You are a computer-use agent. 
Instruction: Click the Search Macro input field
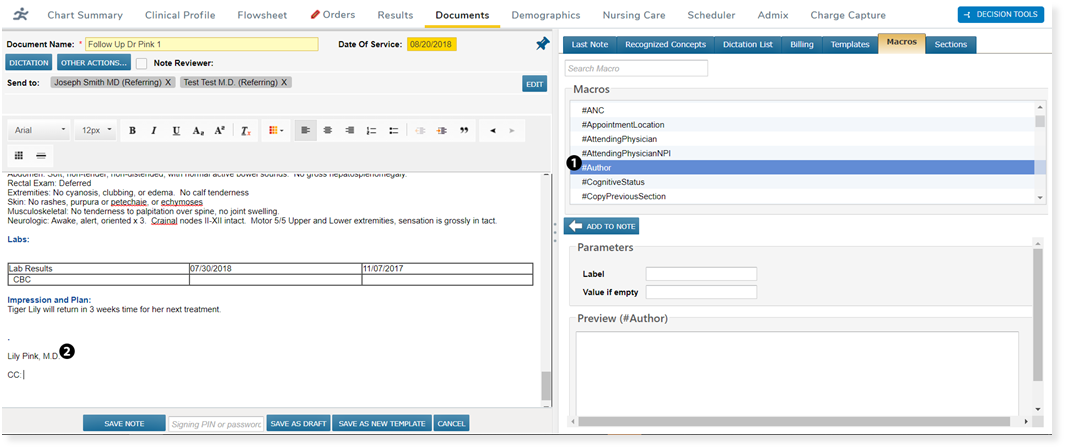coord(636,68)
